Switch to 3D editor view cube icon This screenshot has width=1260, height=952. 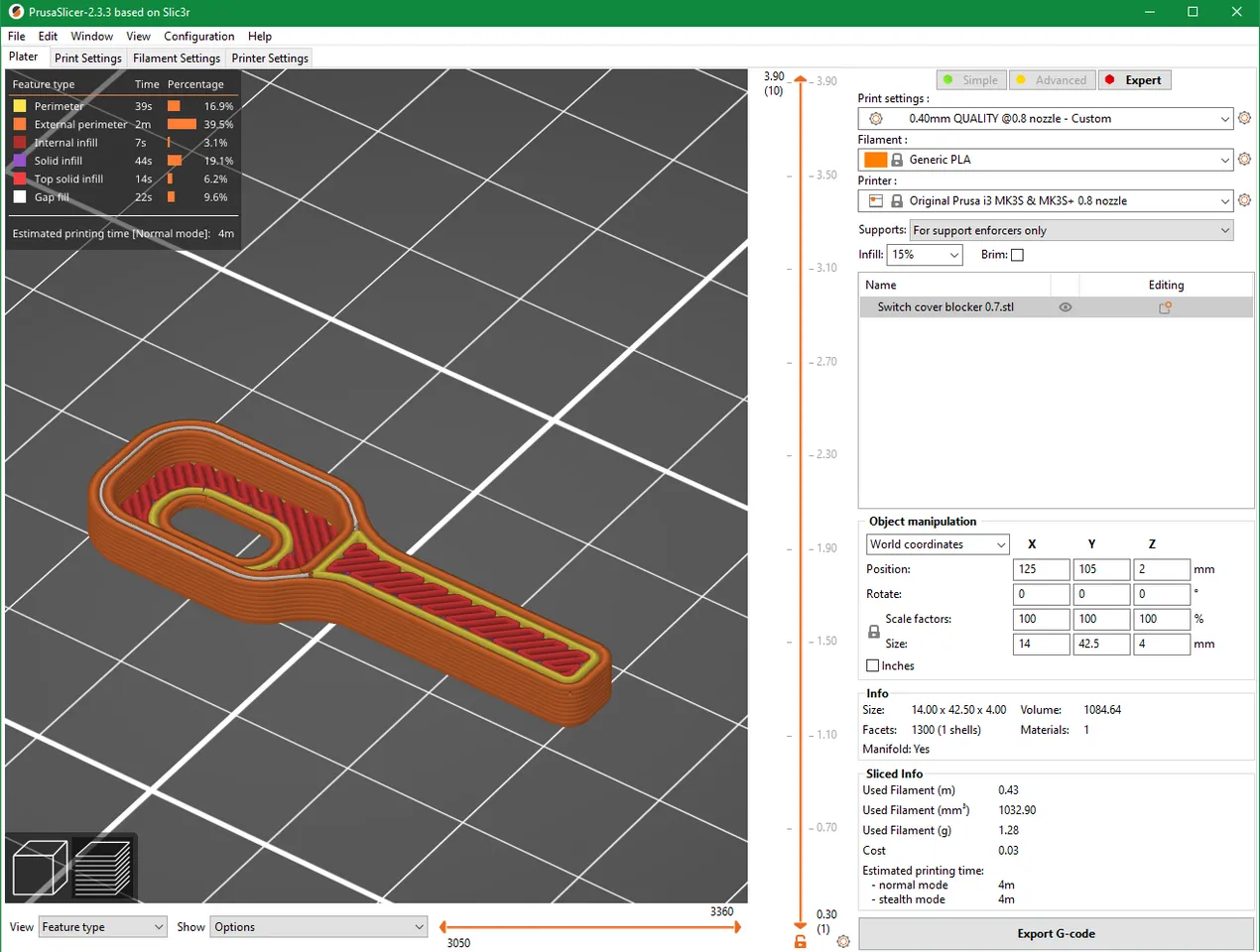click(x=40, y=868)
